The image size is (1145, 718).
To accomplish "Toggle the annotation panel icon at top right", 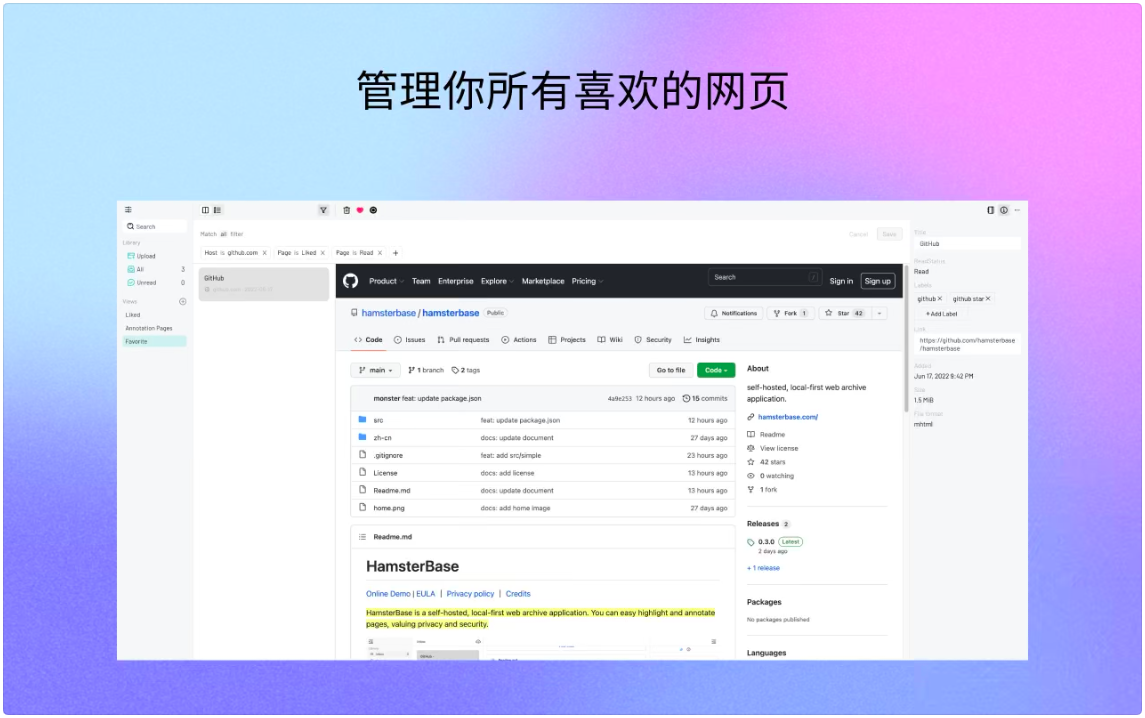I will [990, 210].
